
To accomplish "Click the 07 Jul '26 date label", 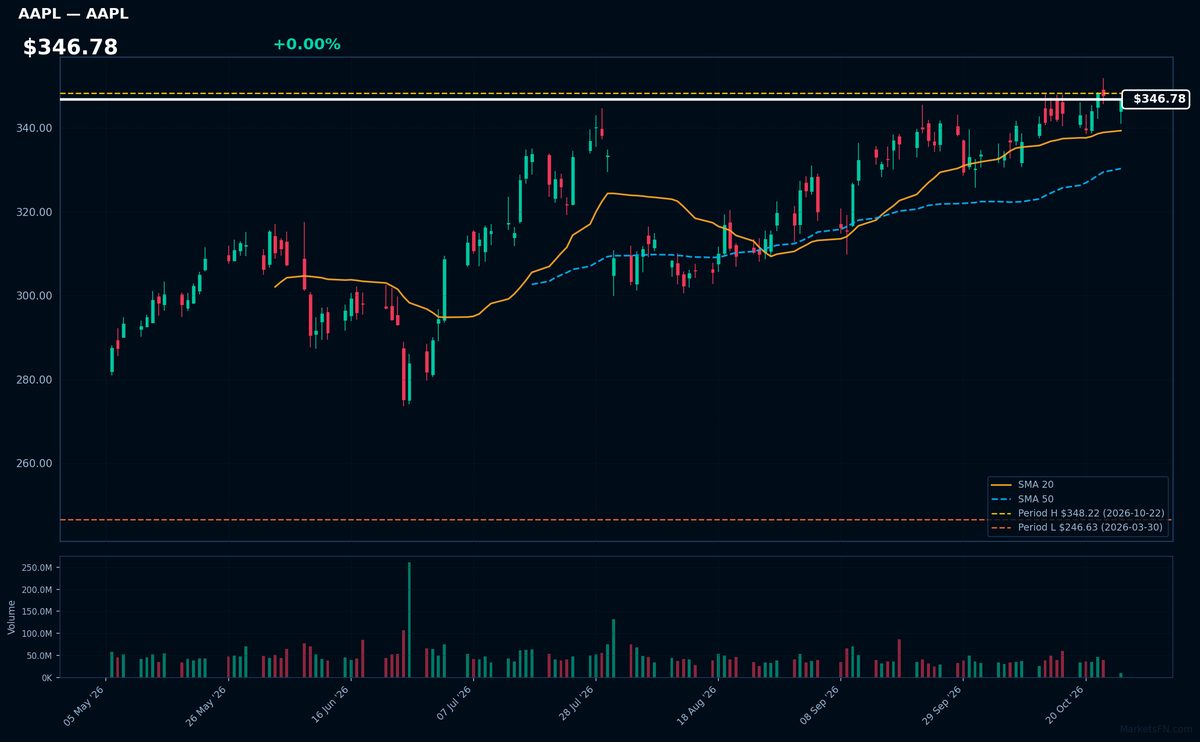I will [x=453, y=704].
